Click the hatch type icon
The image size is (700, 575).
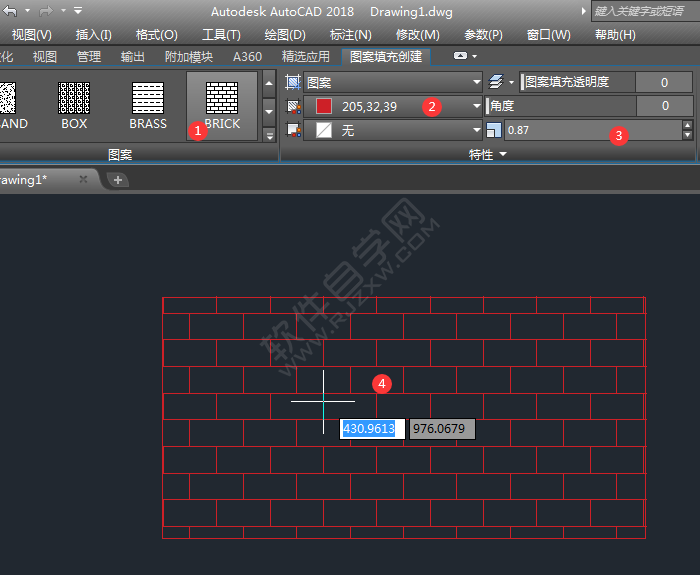coord(293,83)
